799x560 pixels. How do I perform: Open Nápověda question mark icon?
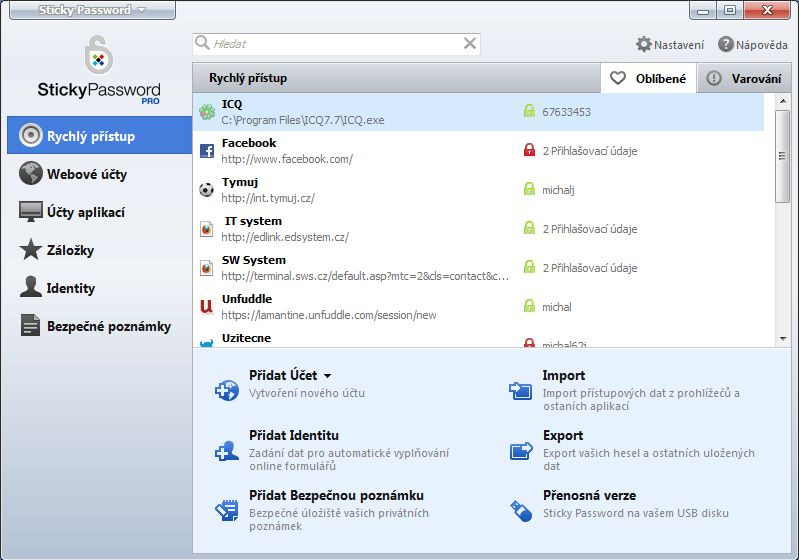pos(725,44)
